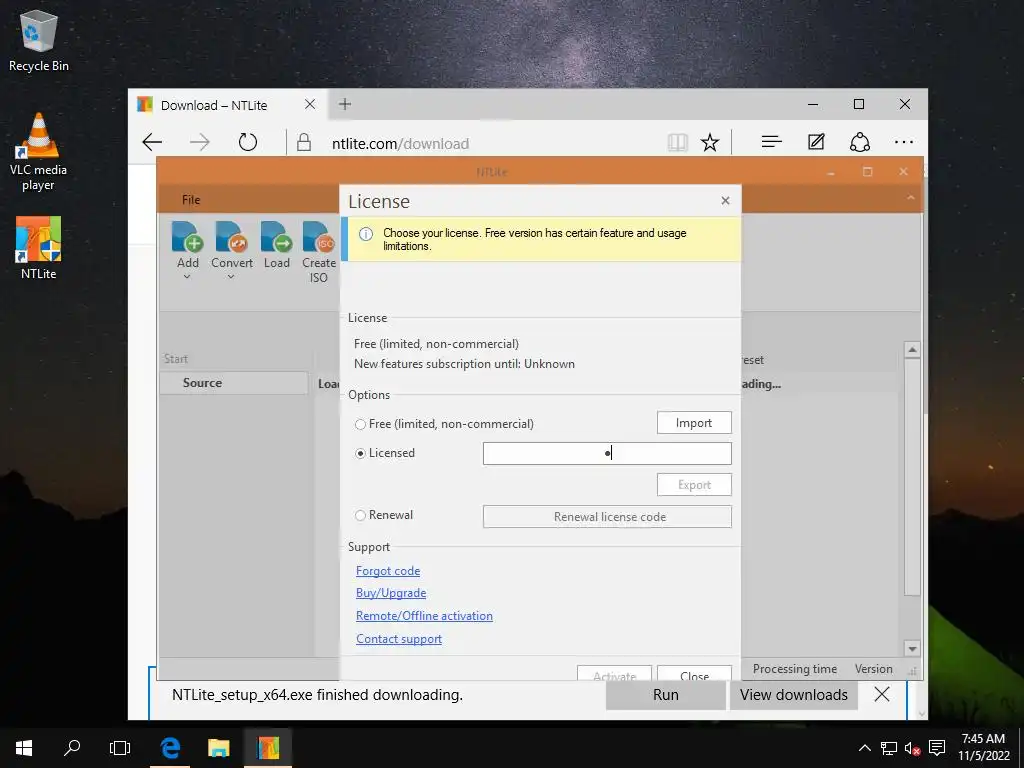This screenshot has height=768, width=1024.
Task: Open Edge More actions ellipsis menu
Action: pos(904,142)
